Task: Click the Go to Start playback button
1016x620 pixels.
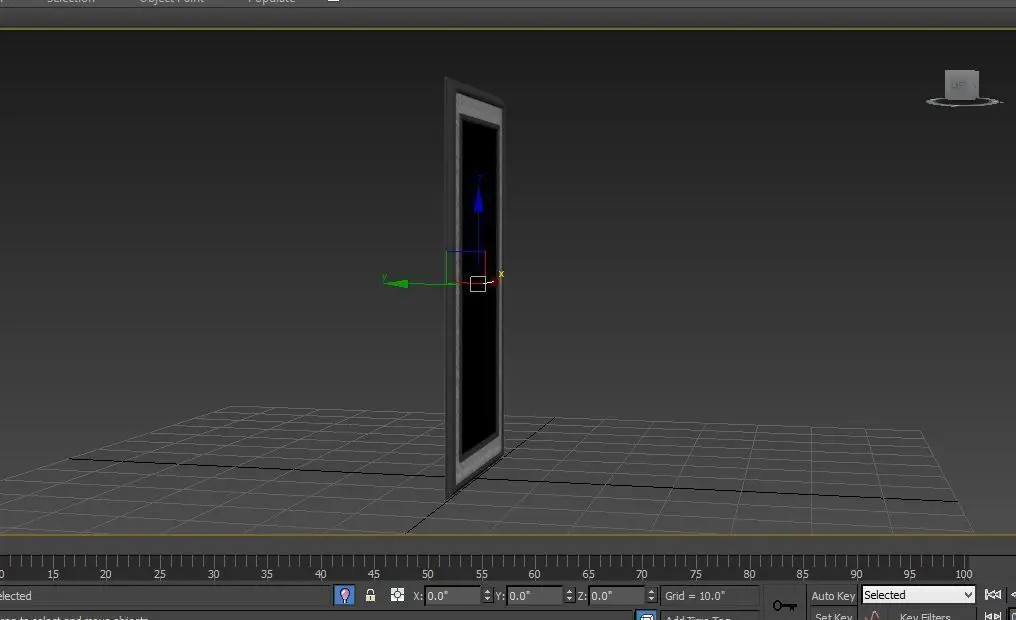Action: [993, 595]
